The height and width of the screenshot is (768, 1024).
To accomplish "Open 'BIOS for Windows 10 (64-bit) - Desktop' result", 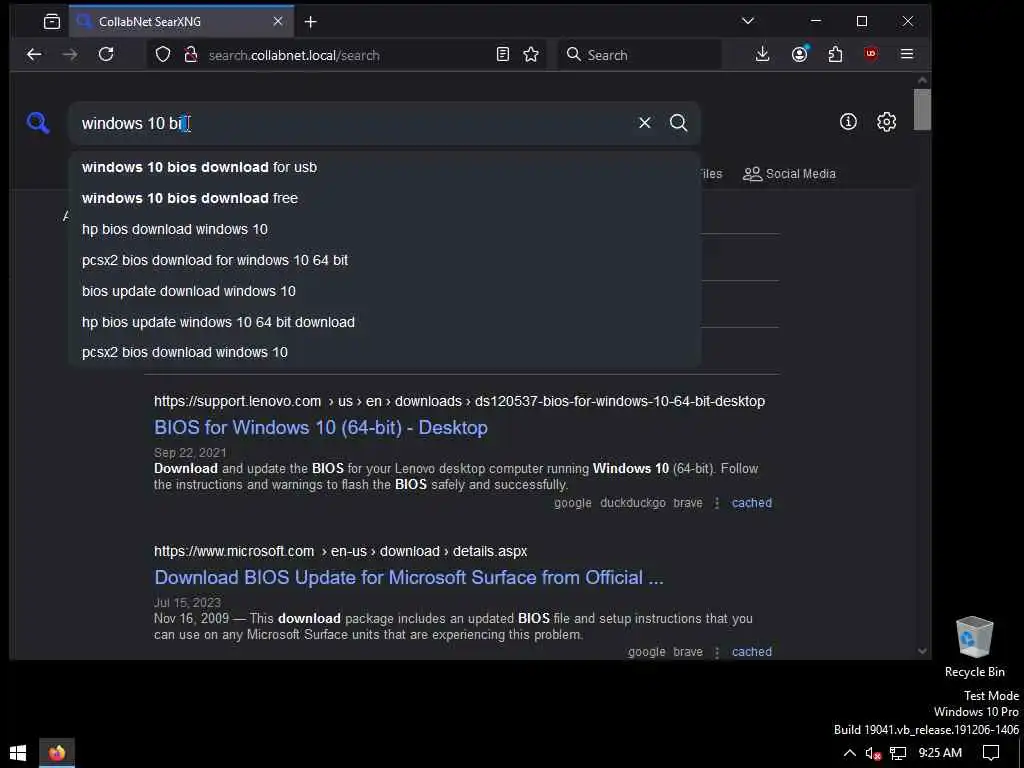I will click(x=321, y=428).
